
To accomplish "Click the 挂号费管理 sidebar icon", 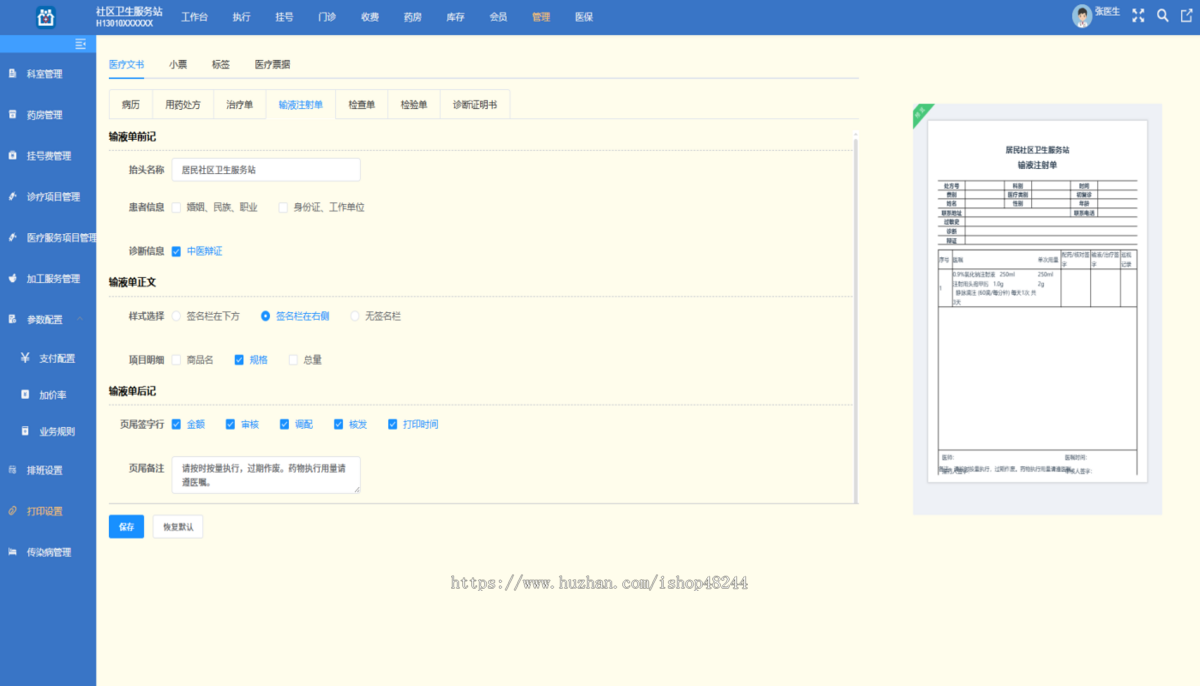I will point(12,156).
